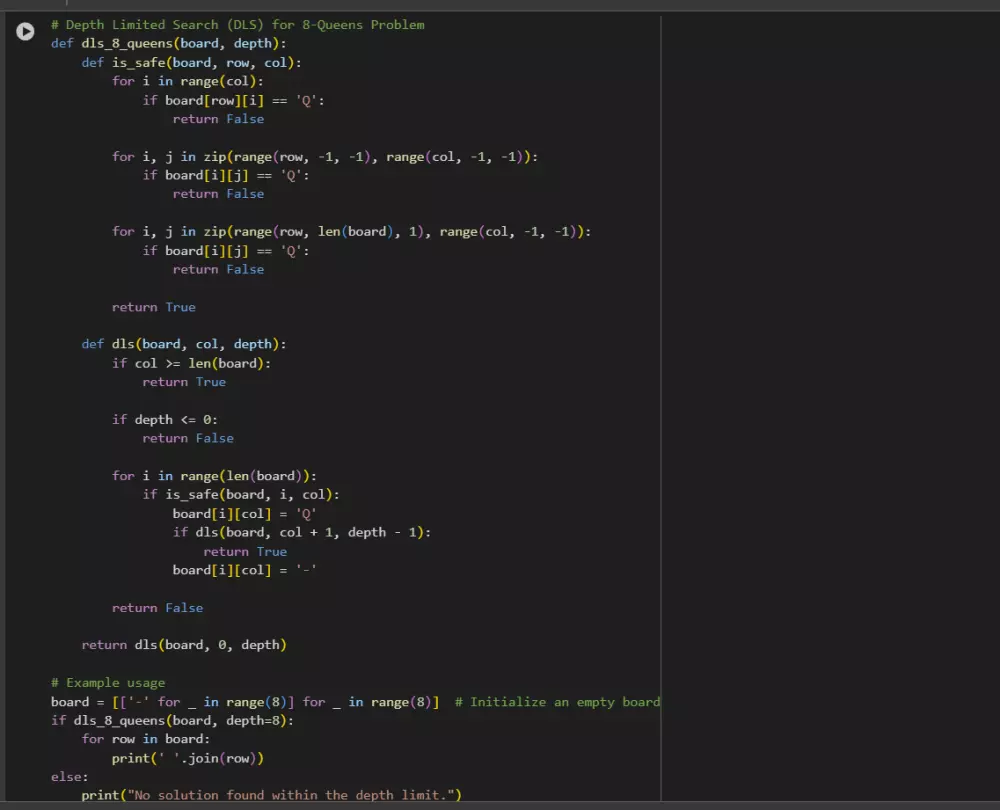Click the 'if dls(board, col + 1, depth - 1):' line
Viewport: 1000px width, 810px height.
coord(302,532)
